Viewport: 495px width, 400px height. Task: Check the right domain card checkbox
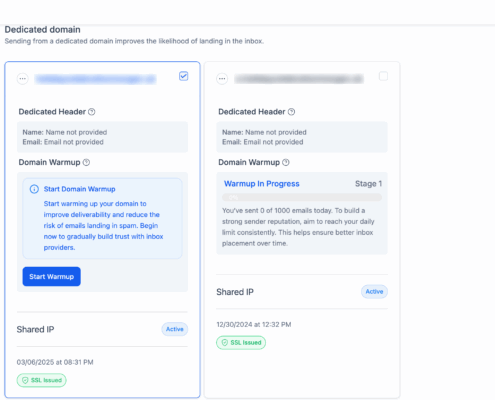[x=383, y=76]
